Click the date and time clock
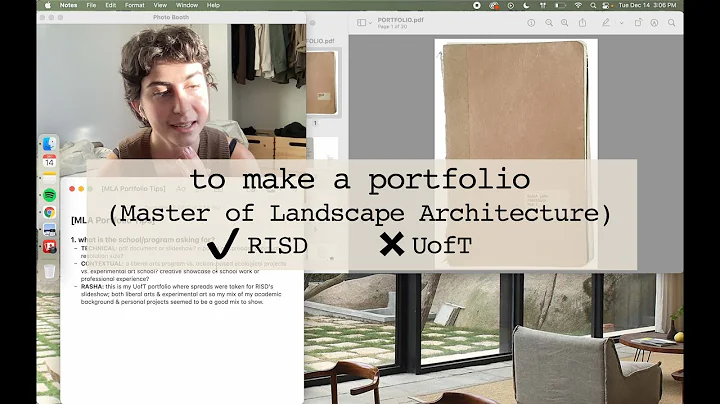 point(647,5)
